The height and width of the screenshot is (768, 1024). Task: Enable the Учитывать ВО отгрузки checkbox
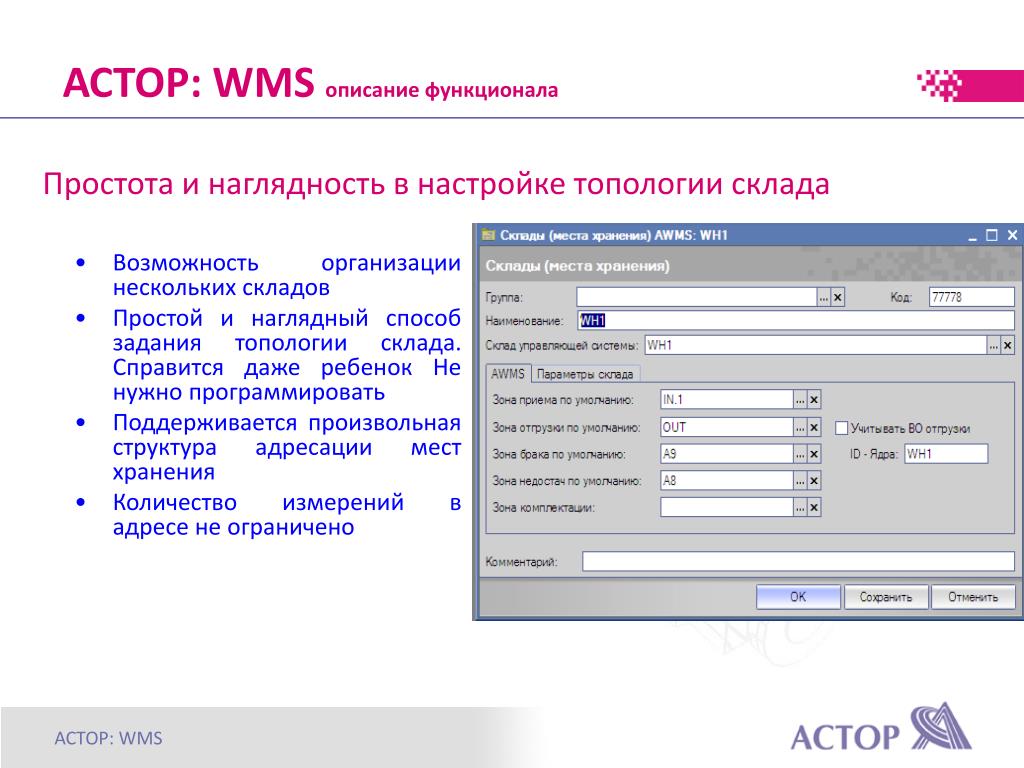coord(842,428)
